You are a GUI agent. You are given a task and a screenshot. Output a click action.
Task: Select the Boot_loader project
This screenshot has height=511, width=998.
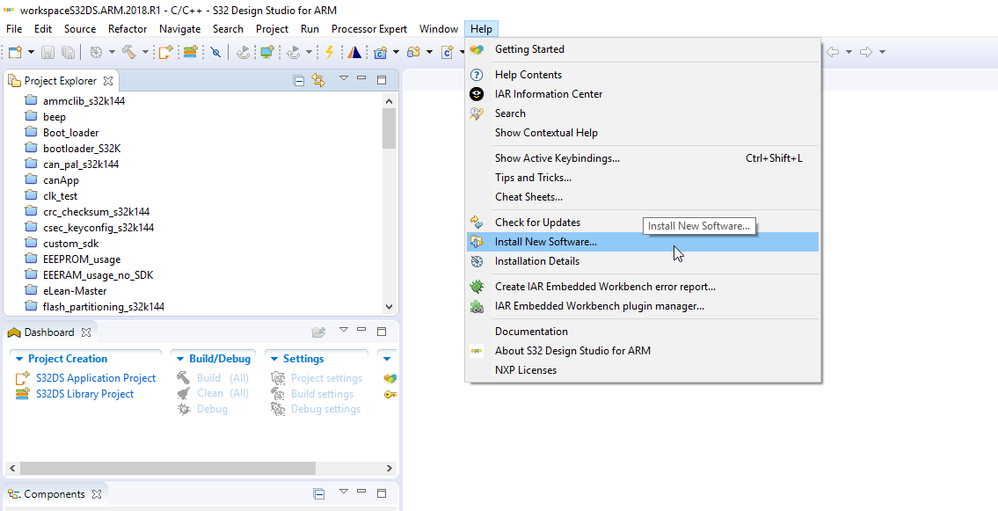point(71,132)
